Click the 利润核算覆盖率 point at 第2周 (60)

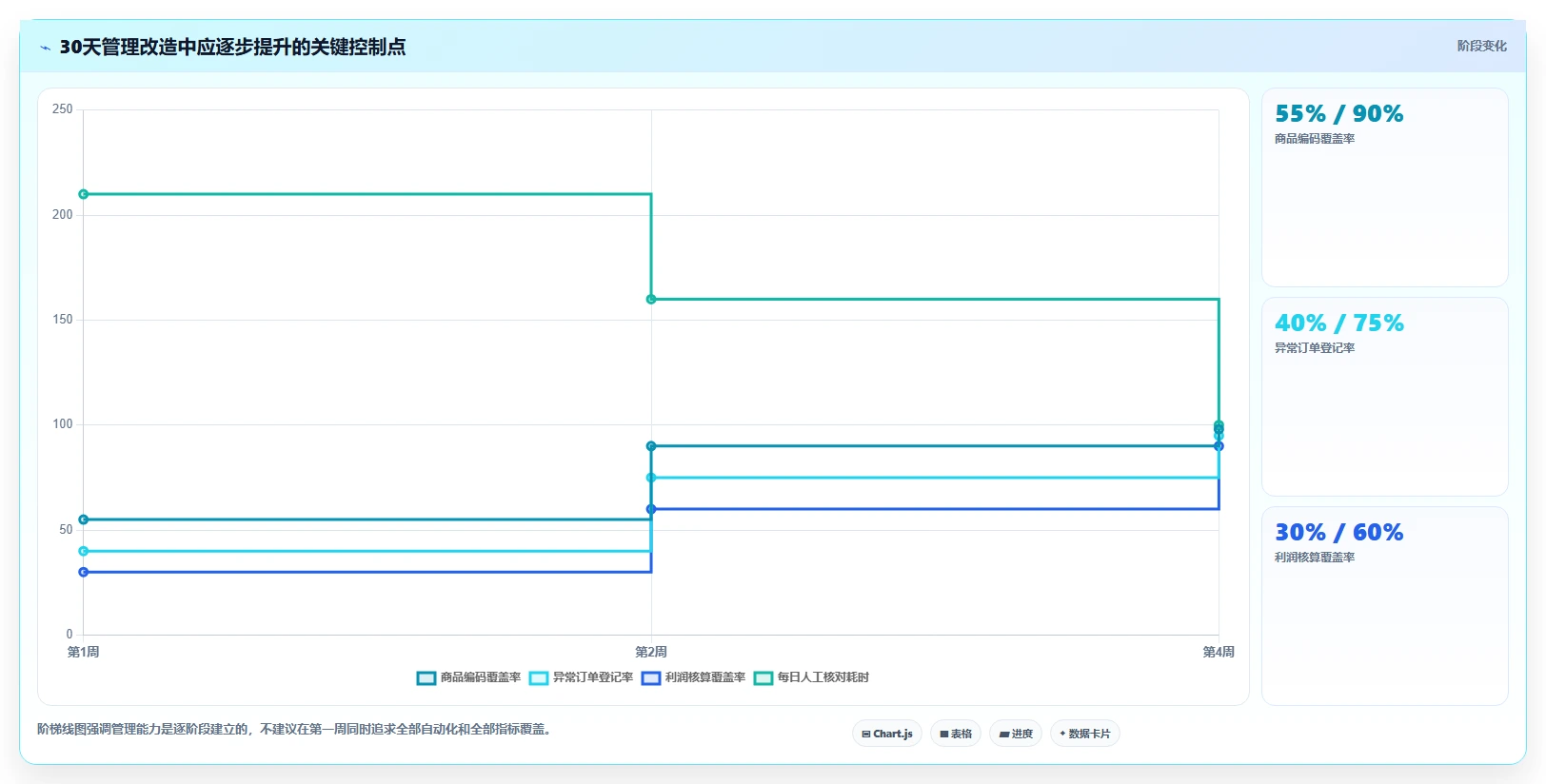tap(651, 509)
